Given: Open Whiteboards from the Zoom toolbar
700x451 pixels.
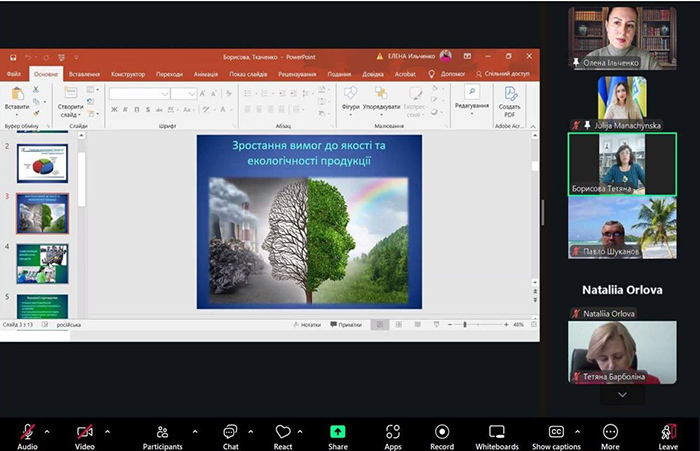Looking at the screenshot, I should [497, 431].
